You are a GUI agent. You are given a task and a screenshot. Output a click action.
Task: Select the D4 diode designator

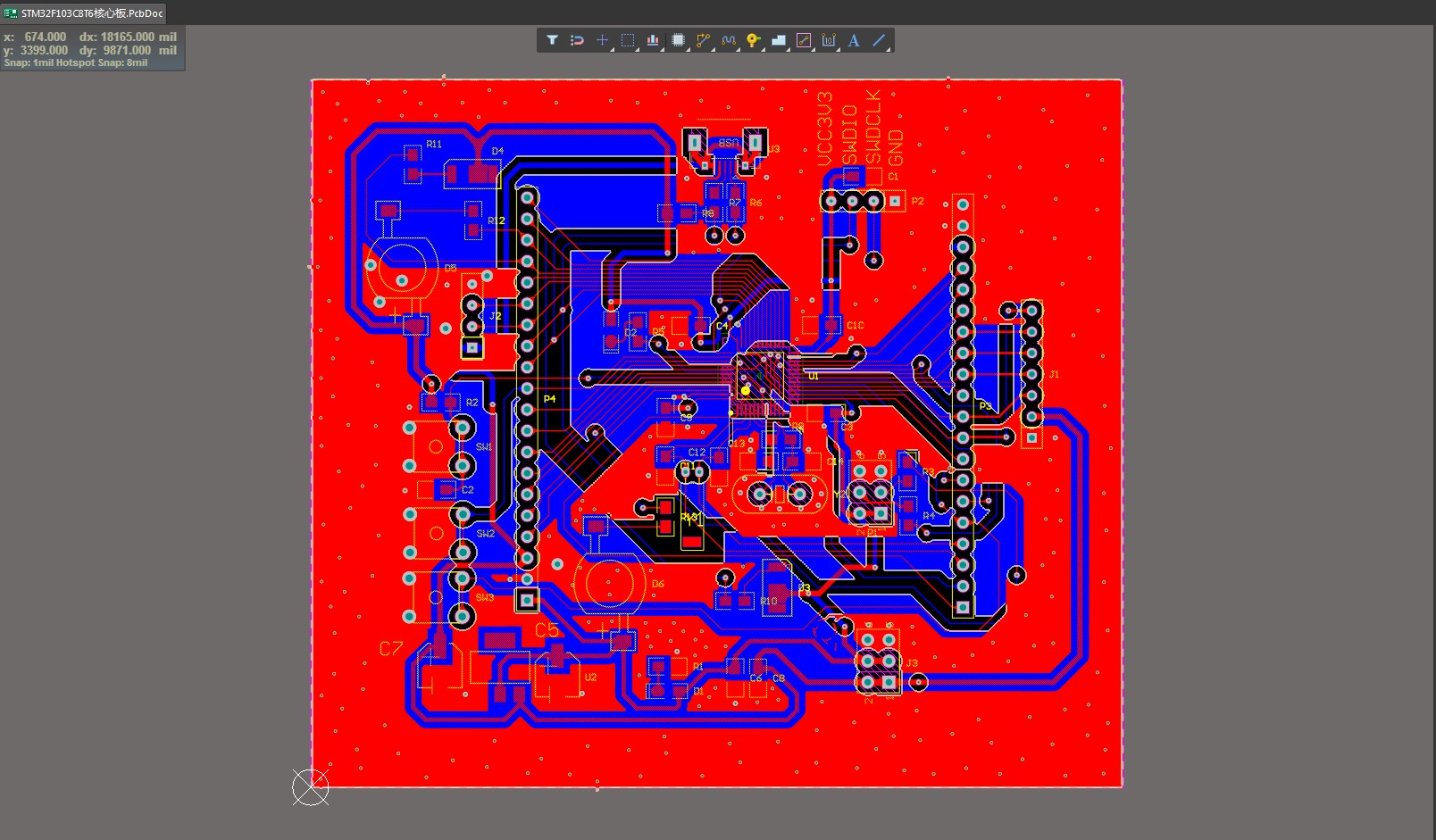coord(497,151)
